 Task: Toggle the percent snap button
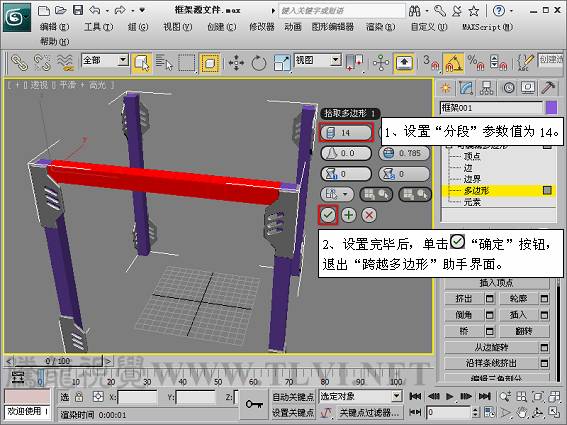click(x=476, y=63)
